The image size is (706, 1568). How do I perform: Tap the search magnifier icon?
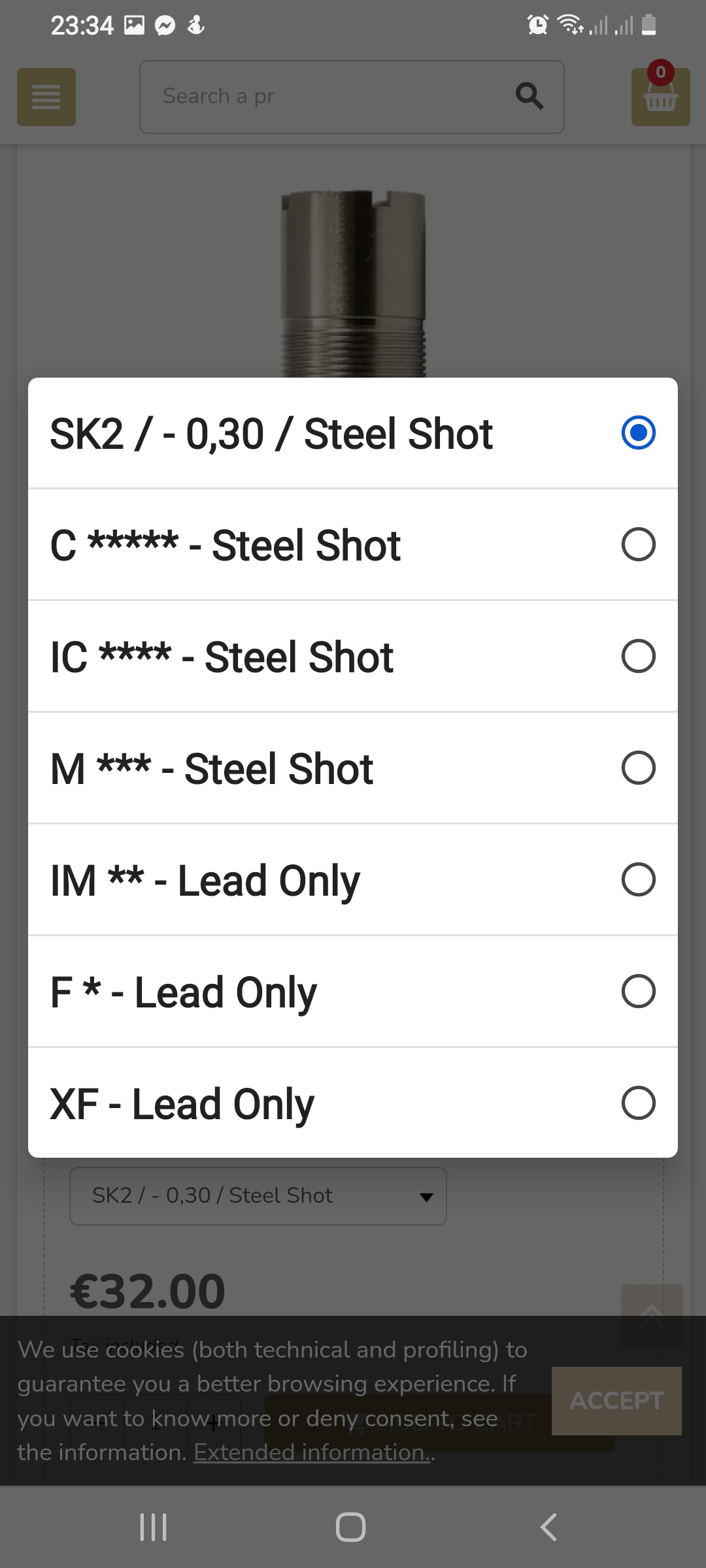(529, 97)
